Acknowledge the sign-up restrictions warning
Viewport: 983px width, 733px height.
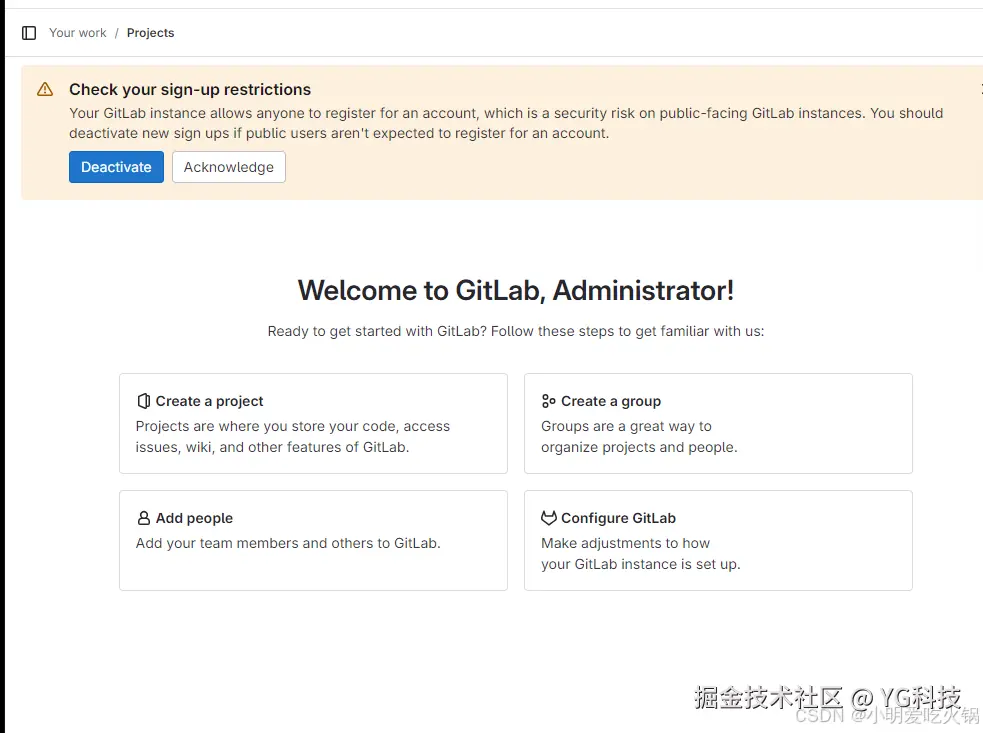tap(229, 167)
